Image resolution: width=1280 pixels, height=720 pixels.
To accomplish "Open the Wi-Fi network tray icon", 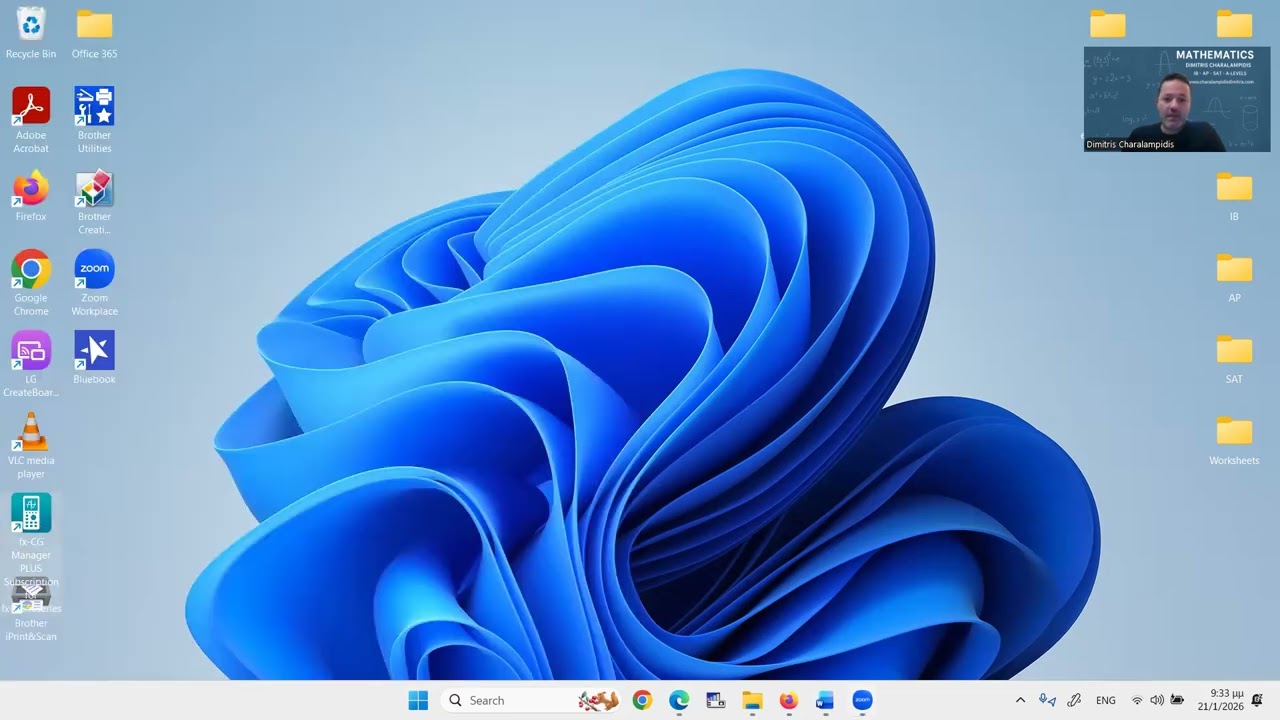I will (1137, 700).
